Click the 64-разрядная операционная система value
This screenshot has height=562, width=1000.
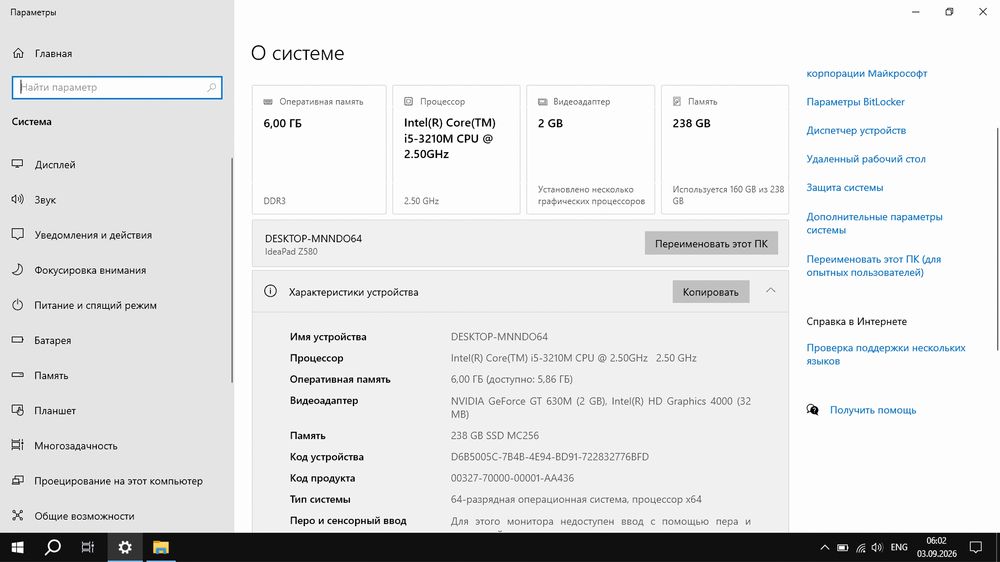(x=576, y=499)
